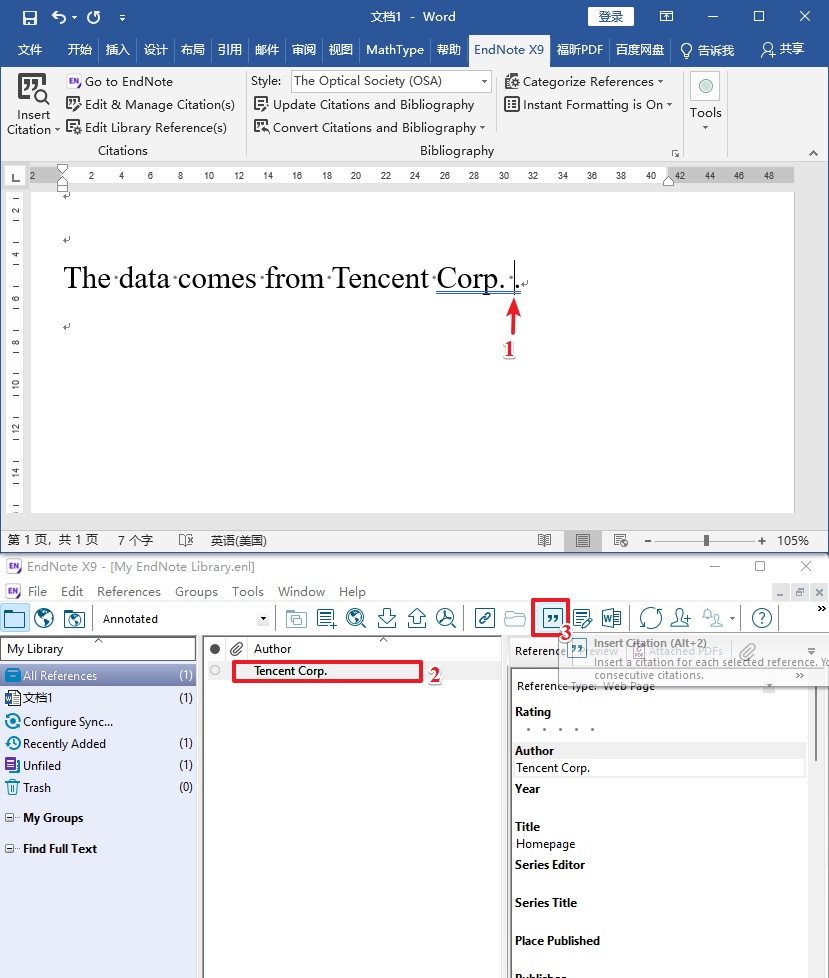Screen dimensions: 829x978
Task: Click the Redo icon in Word
Action: pos(94,17)
